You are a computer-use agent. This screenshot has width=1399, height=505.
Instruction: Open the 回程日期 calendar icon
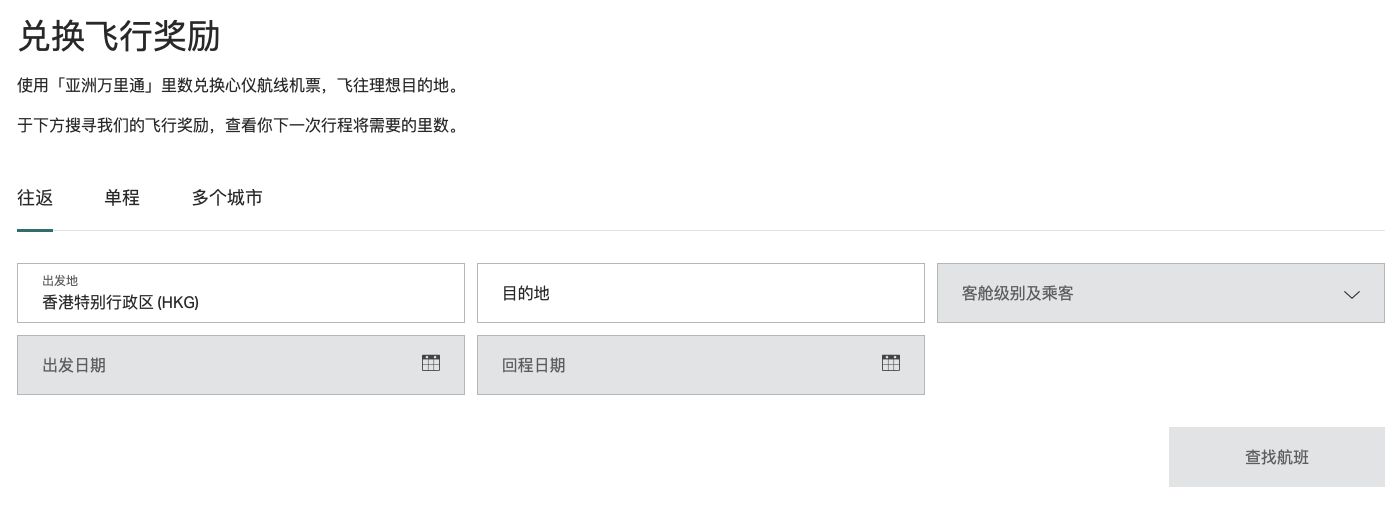click(x=891, y=363)
